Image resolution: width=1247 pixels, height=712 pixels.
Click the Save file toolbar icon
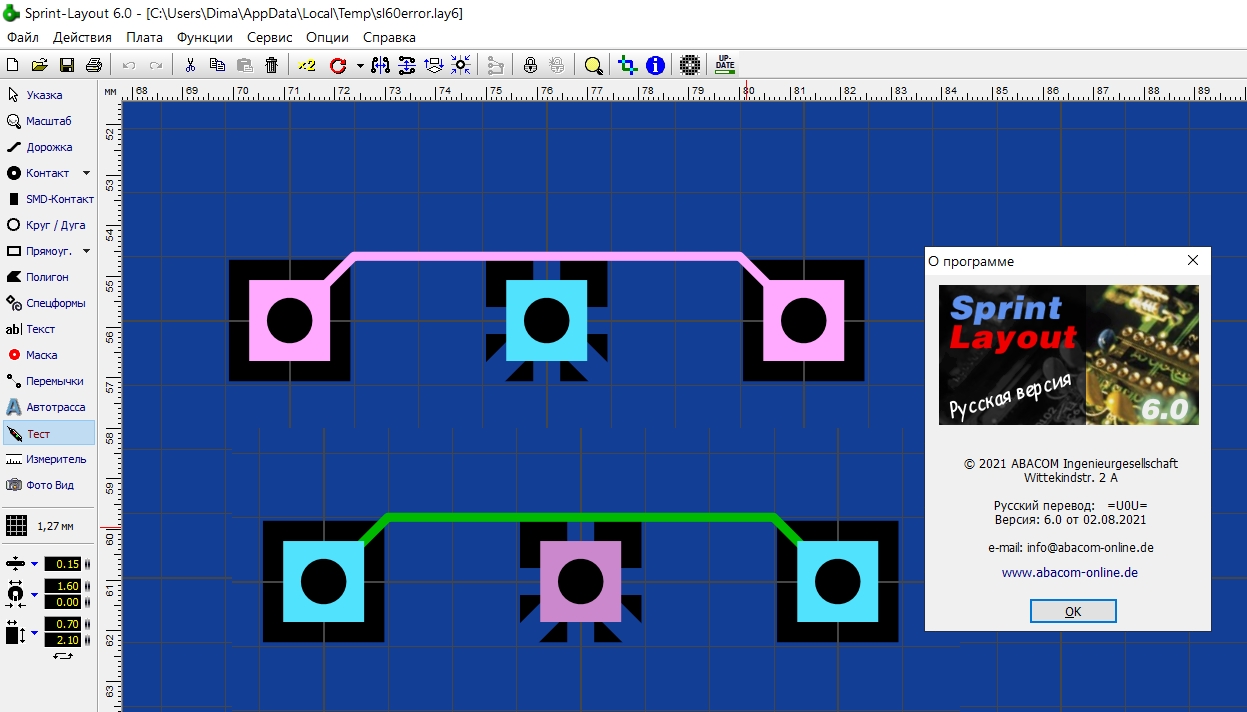[67, 65]
